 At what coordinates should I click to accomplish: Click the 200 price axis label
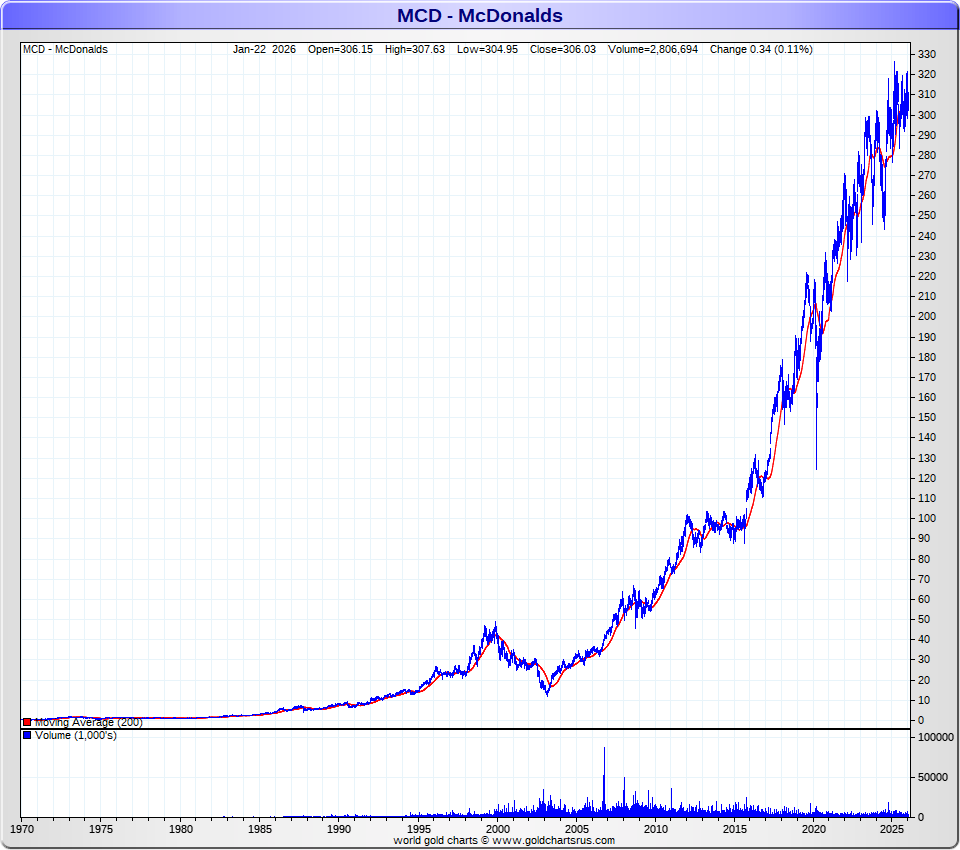click(927, 317)
